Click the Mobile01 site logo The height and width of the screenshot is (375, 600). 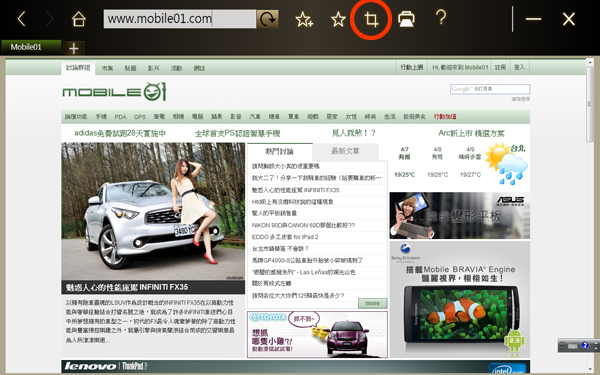tap(114, 92)
